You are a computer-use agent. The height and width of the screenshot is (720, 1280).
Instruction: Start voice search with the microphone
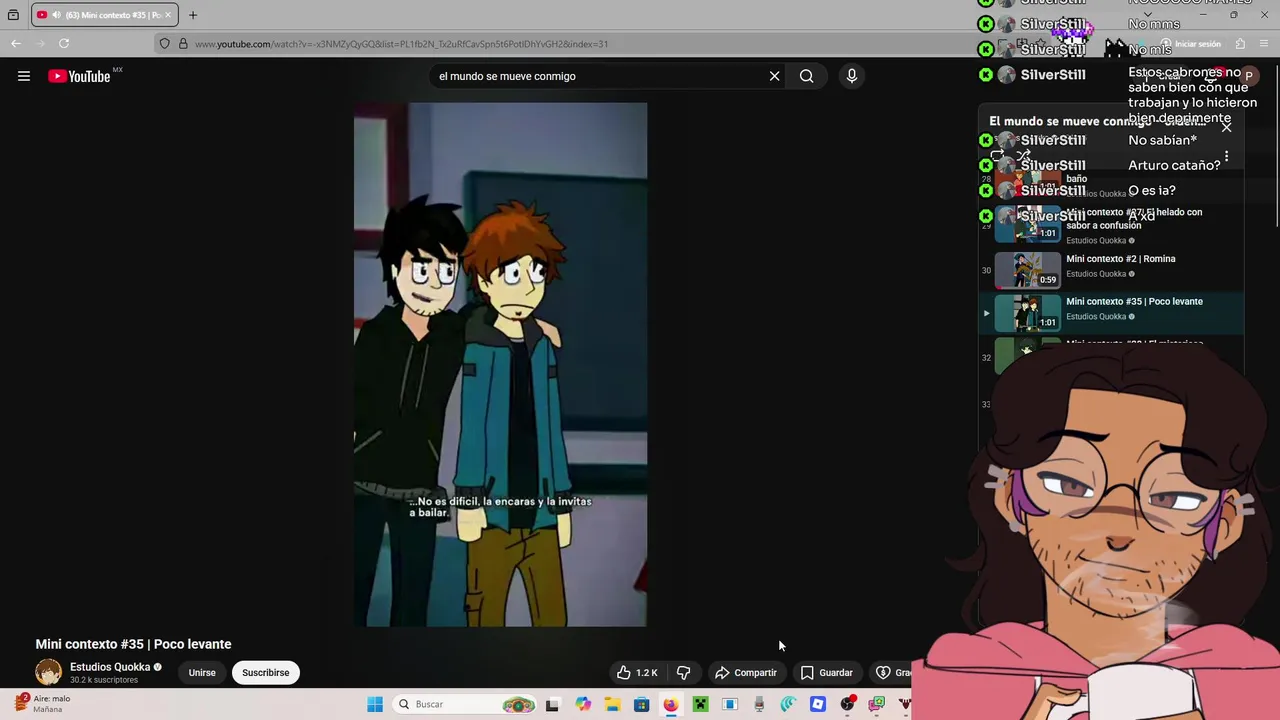[852, 76]
